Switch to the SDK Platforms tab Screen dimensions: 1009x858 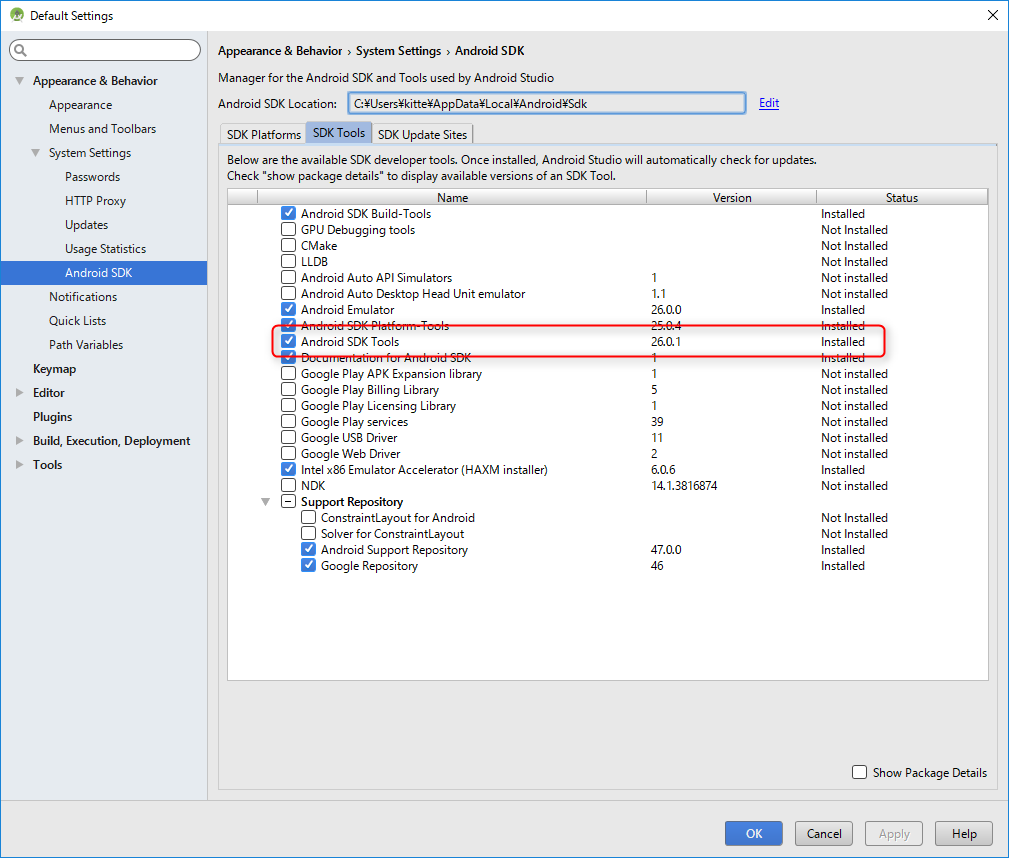[x=263, y=134]
